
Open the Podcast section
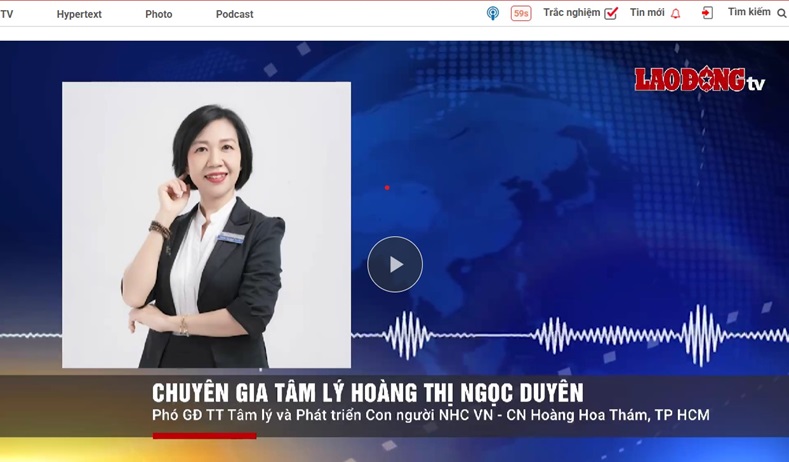click(234, 14)
